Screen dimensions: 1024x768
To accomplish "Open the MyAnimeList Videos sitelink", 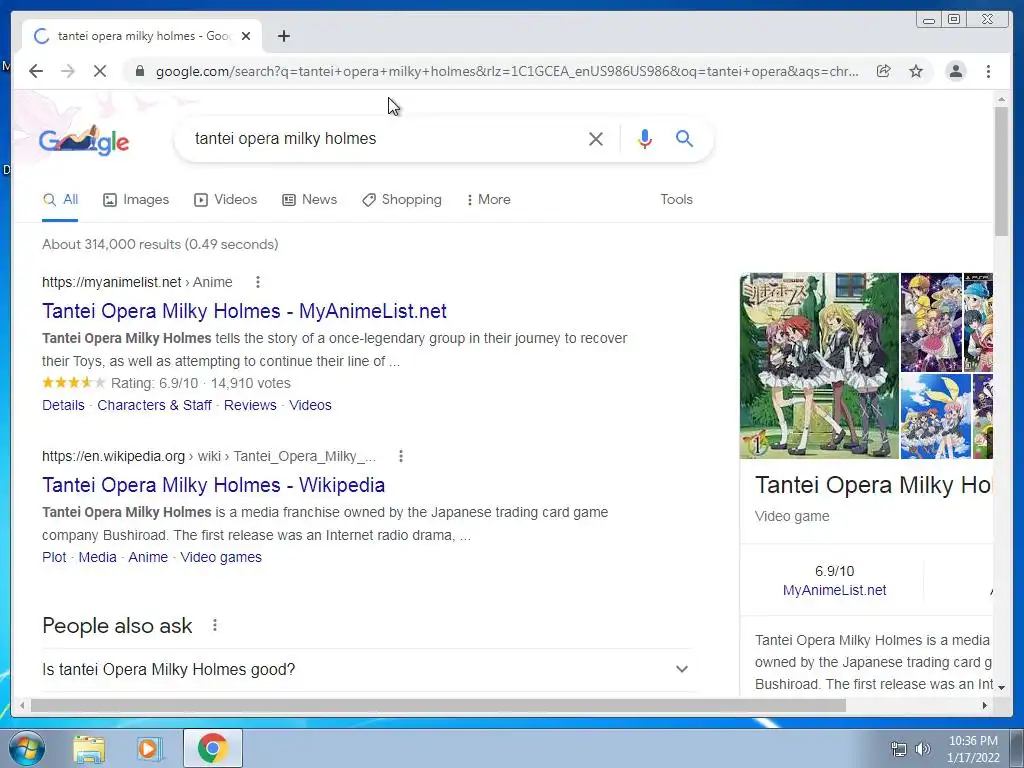I will (310, 405).
